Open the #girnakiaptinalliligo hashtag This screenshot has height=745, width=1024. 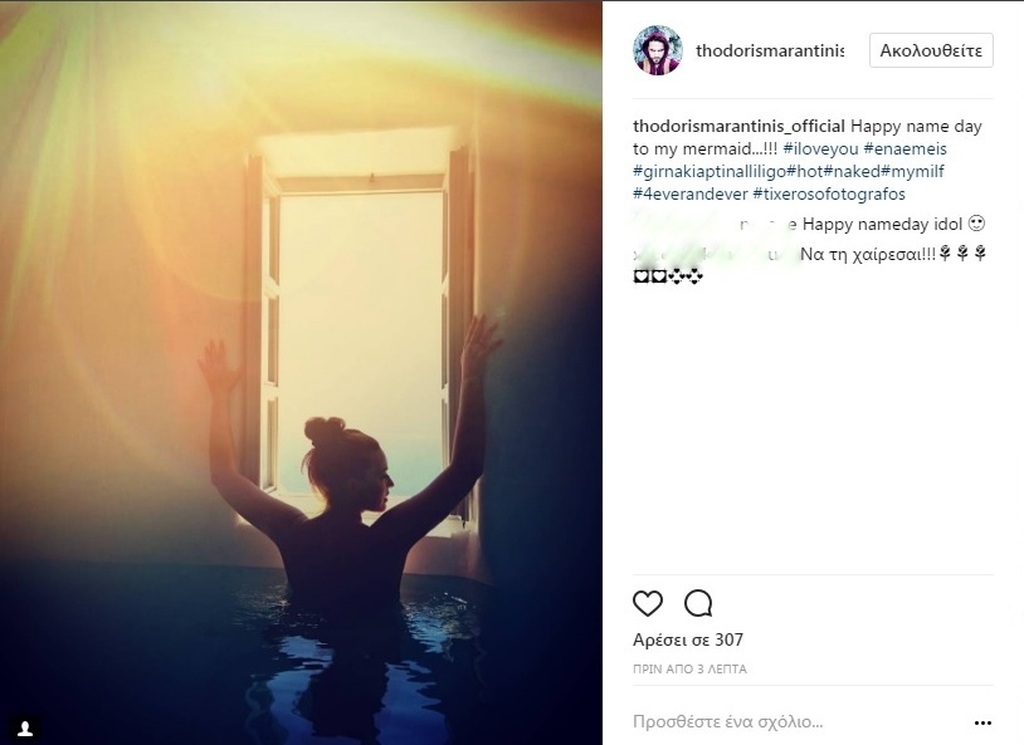(710, 172)
